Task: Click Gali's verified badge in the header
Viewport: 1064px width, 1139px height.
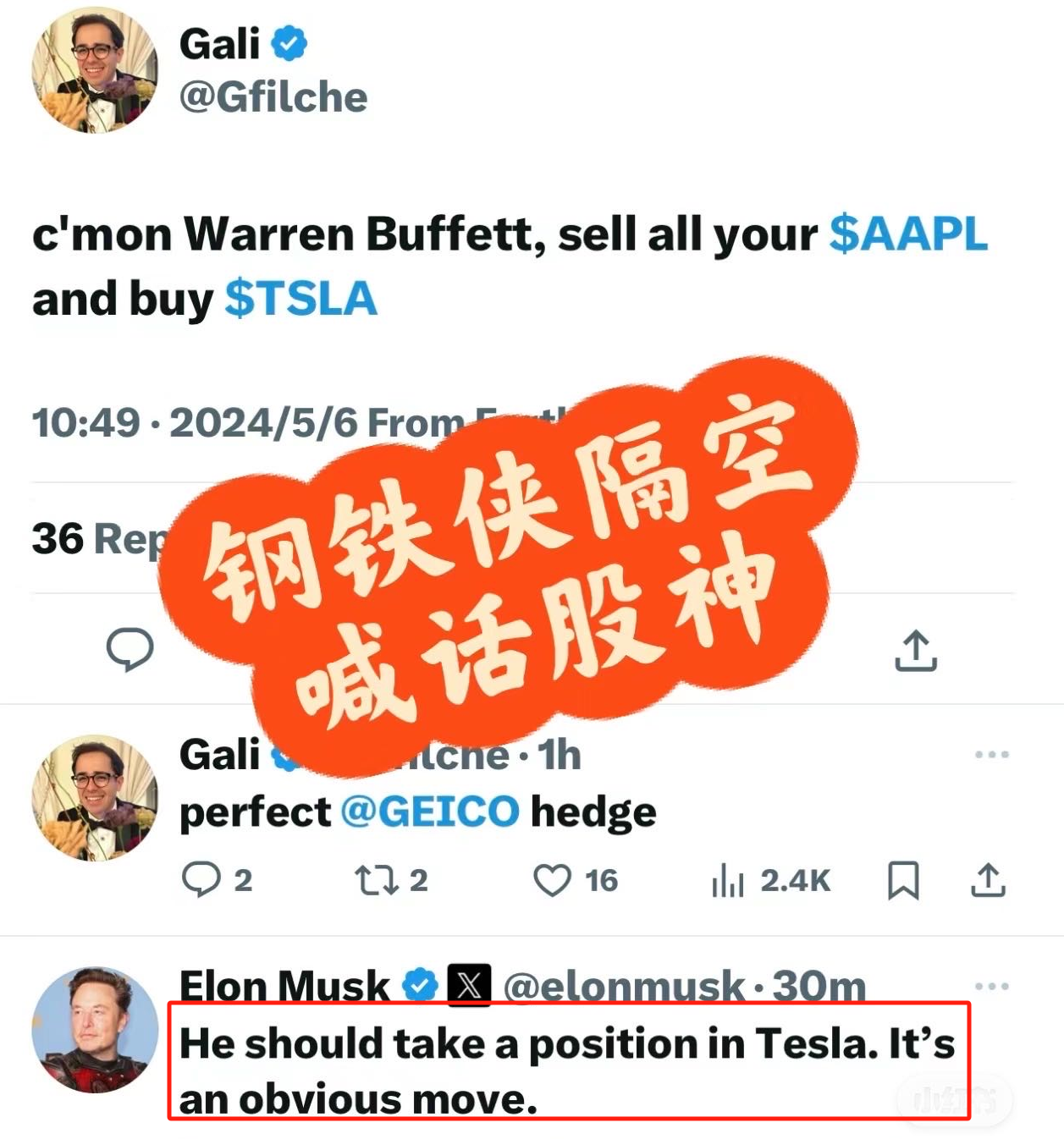Action: pyautogui.click(x=289, y=43)
